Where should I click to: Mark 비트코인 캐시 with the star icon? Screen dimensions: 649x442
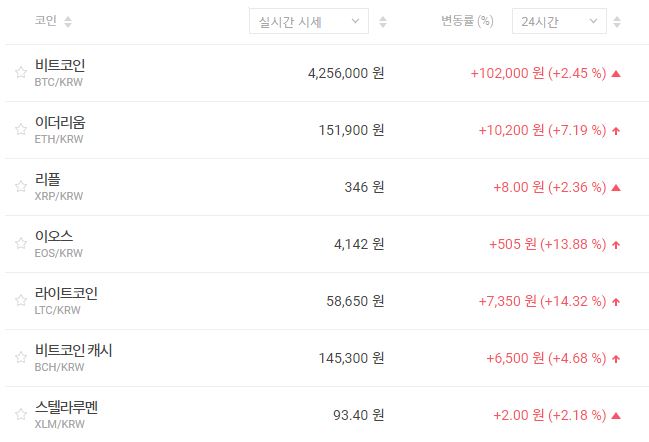click(x=20, y=357)
